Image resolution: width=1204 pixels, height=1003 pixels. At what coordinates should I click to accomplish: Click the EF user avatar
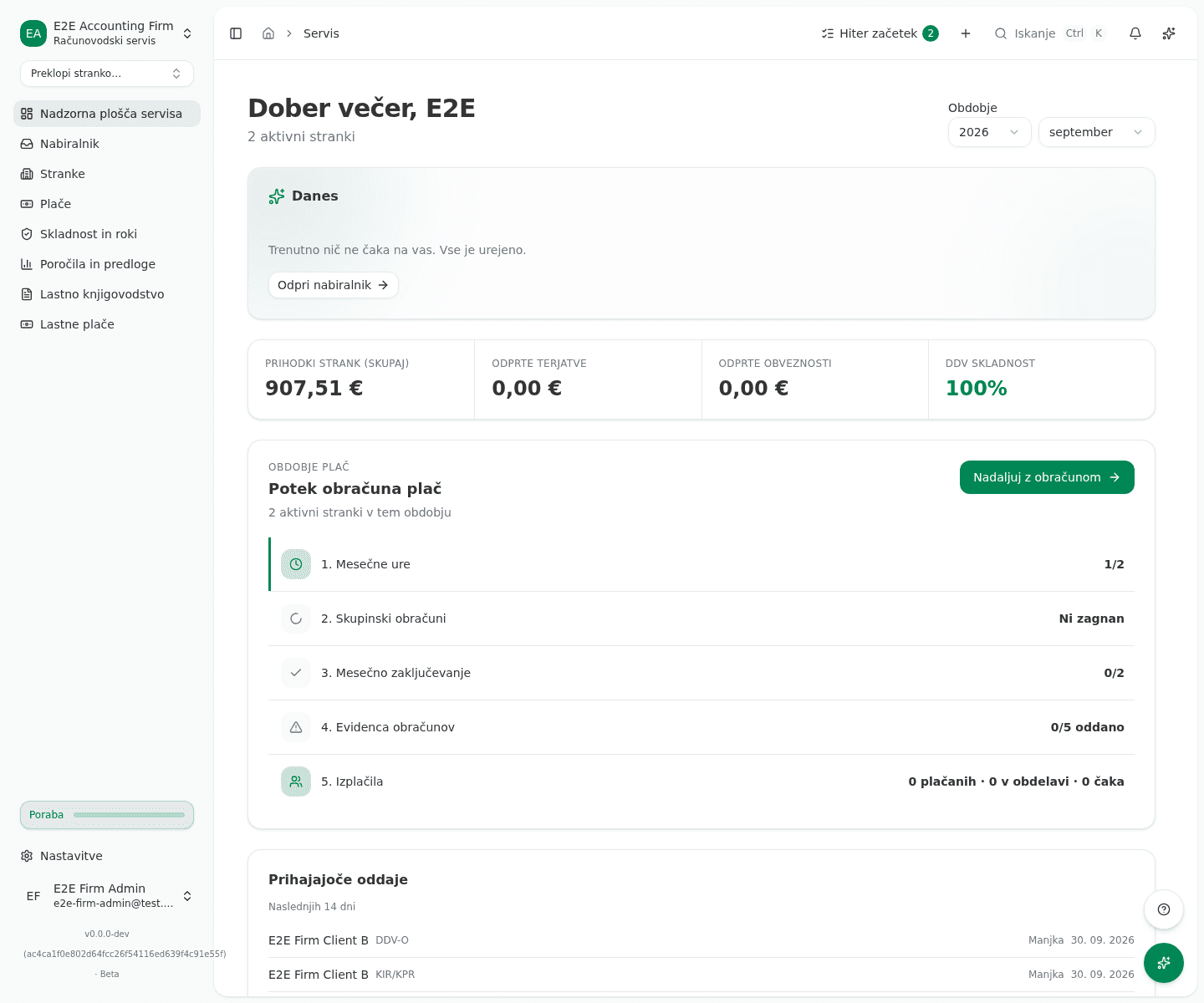click(33, 896)
